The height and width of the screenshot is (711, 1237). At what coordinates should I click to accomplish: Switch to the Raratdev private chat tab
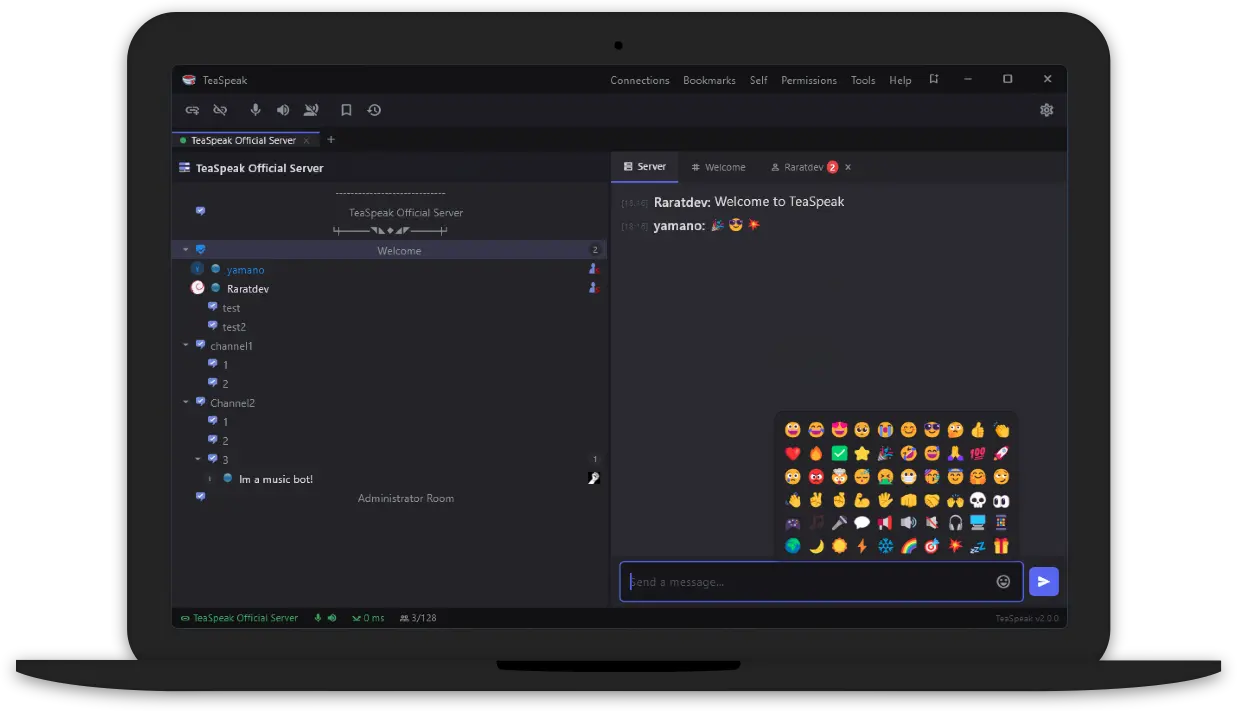pyautogui.click(x=804, y=167)
